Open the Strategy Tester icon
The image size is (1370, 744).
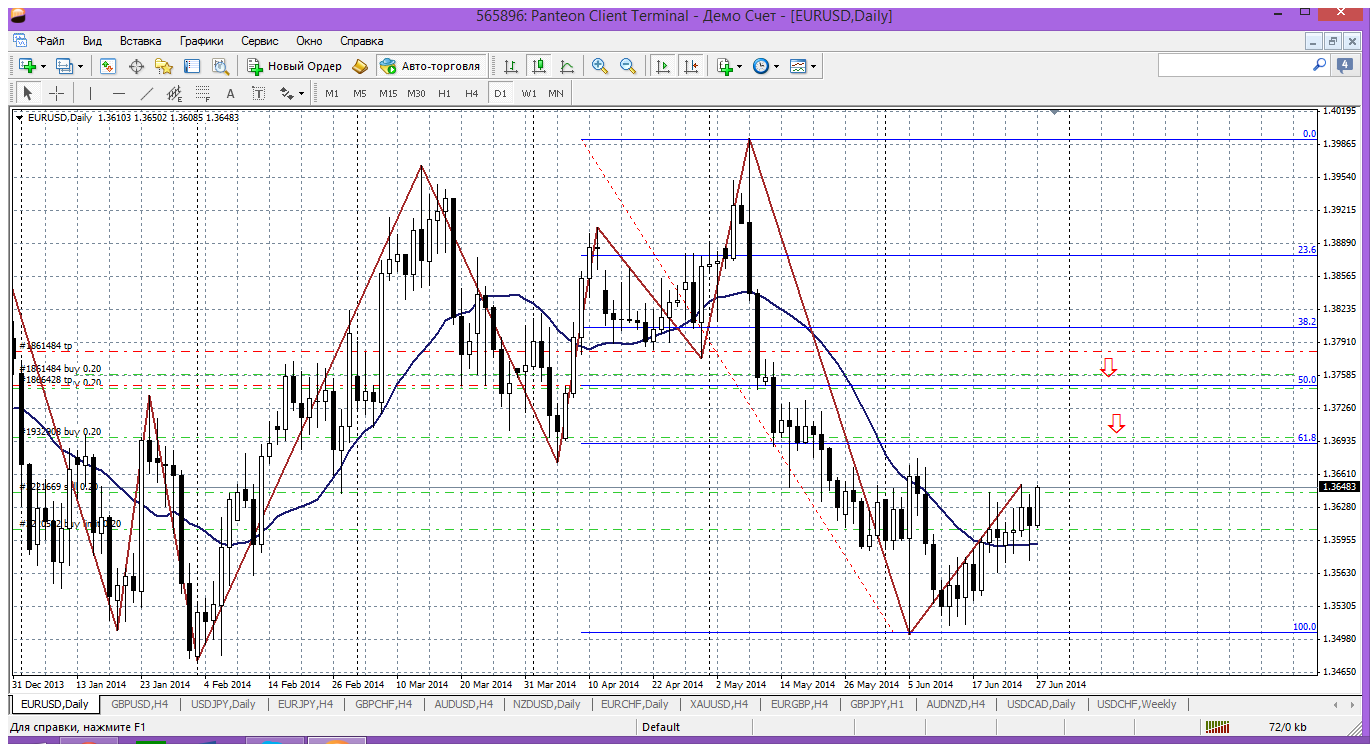(220, 66)
